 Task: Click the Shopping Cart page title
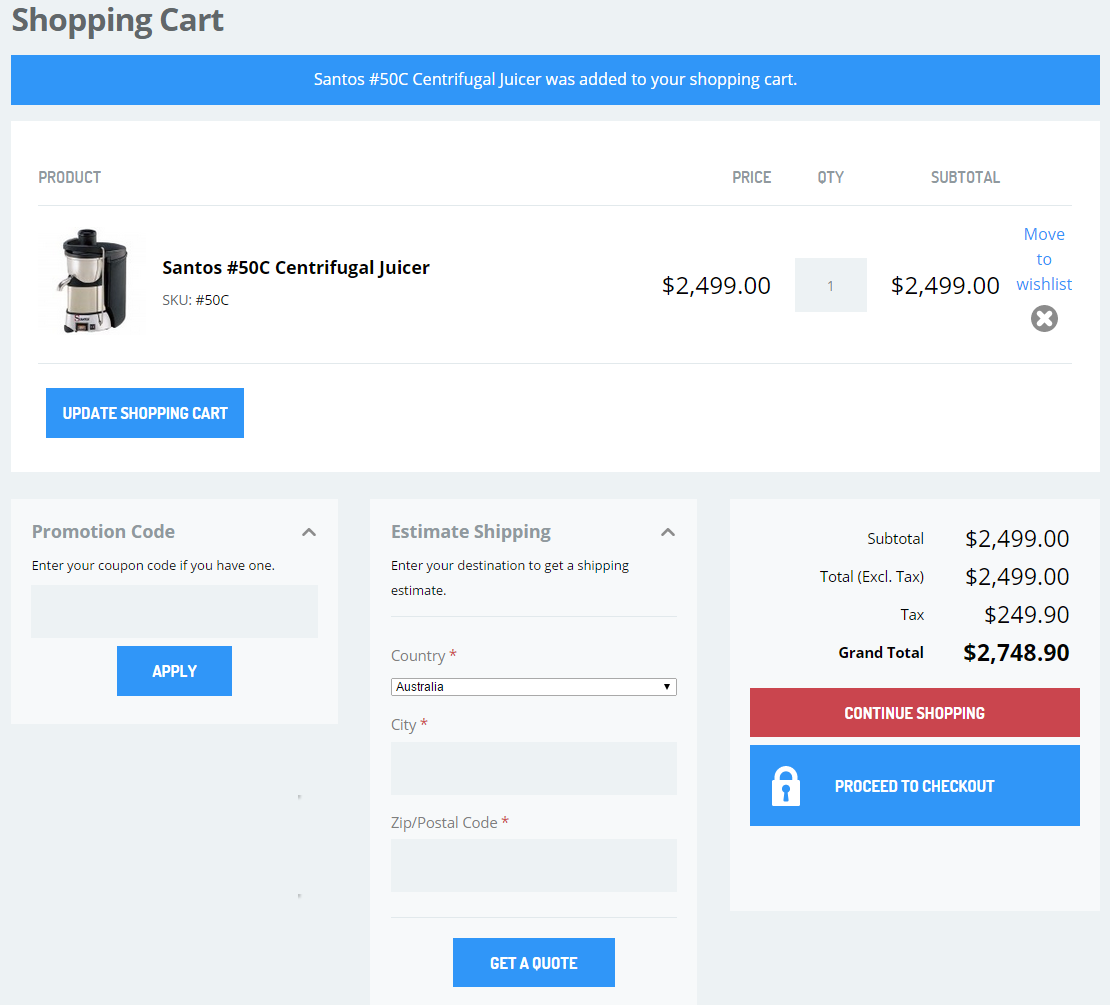tap(118, 20)
